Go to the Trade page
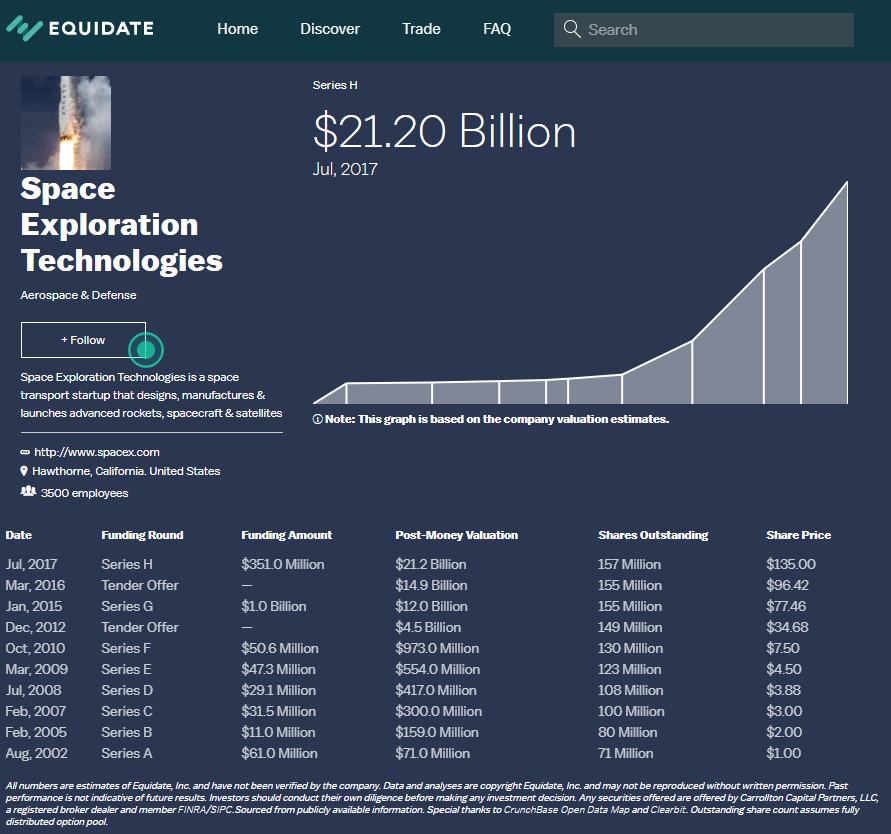The height and width of the screenshot is (834, 891). (x=421, y=29)
